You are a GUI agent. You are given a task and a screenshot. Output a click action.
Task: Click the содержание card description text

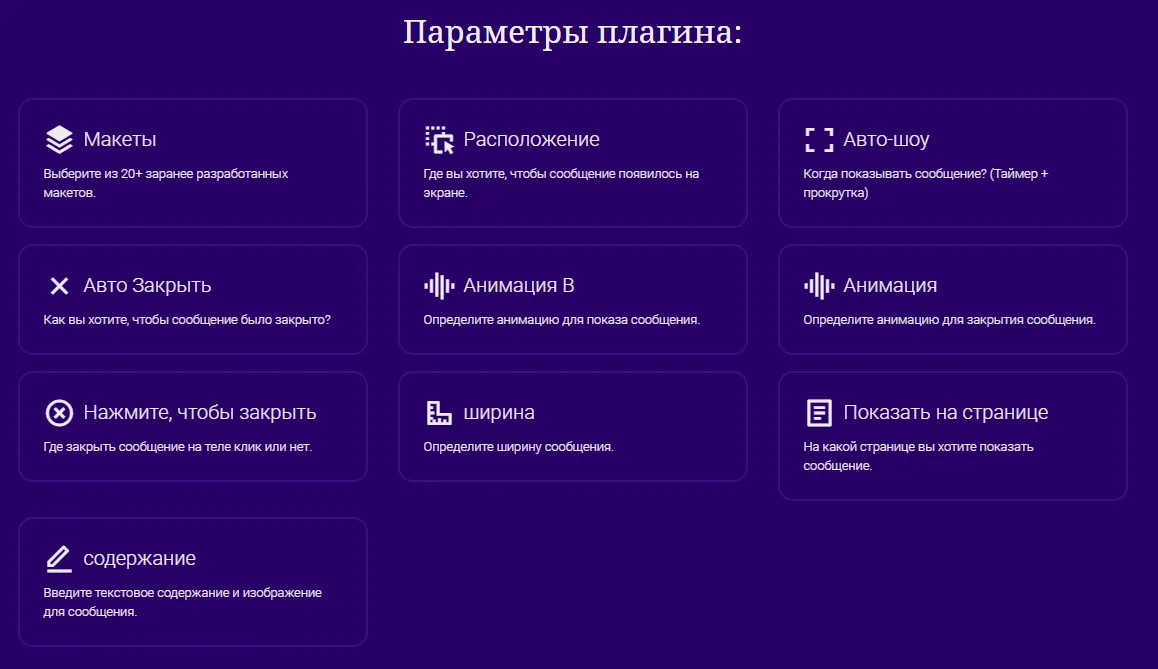[x=182, y=602]
